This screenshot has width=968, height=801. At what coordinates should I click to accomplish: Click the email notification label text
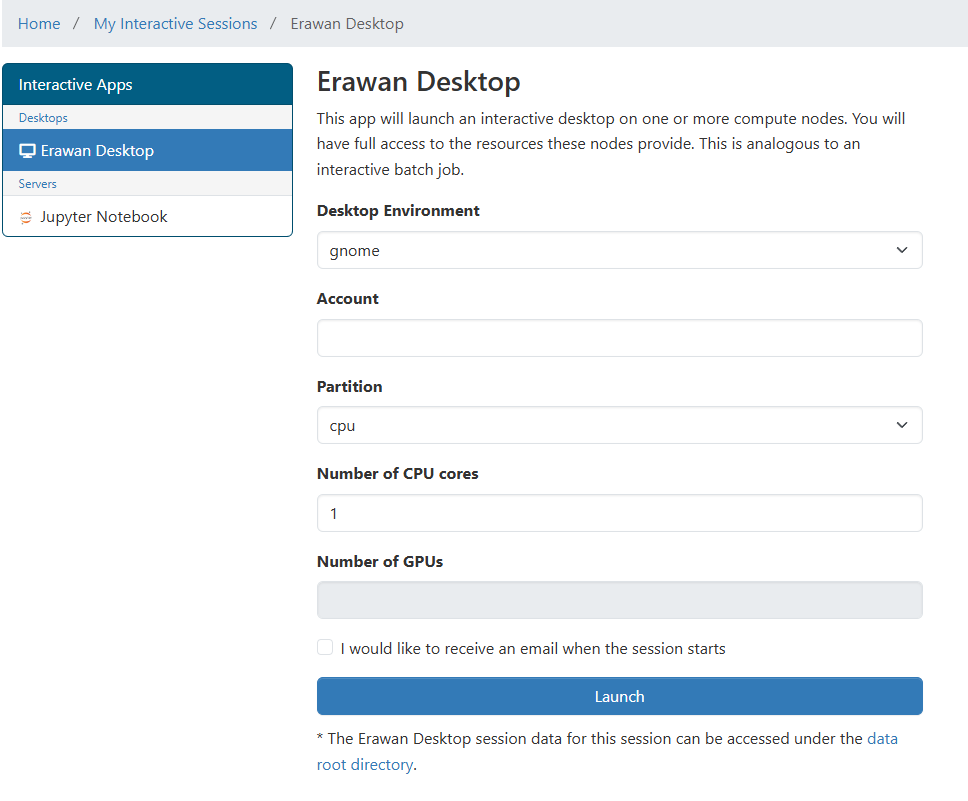click(x=533, y=649)
